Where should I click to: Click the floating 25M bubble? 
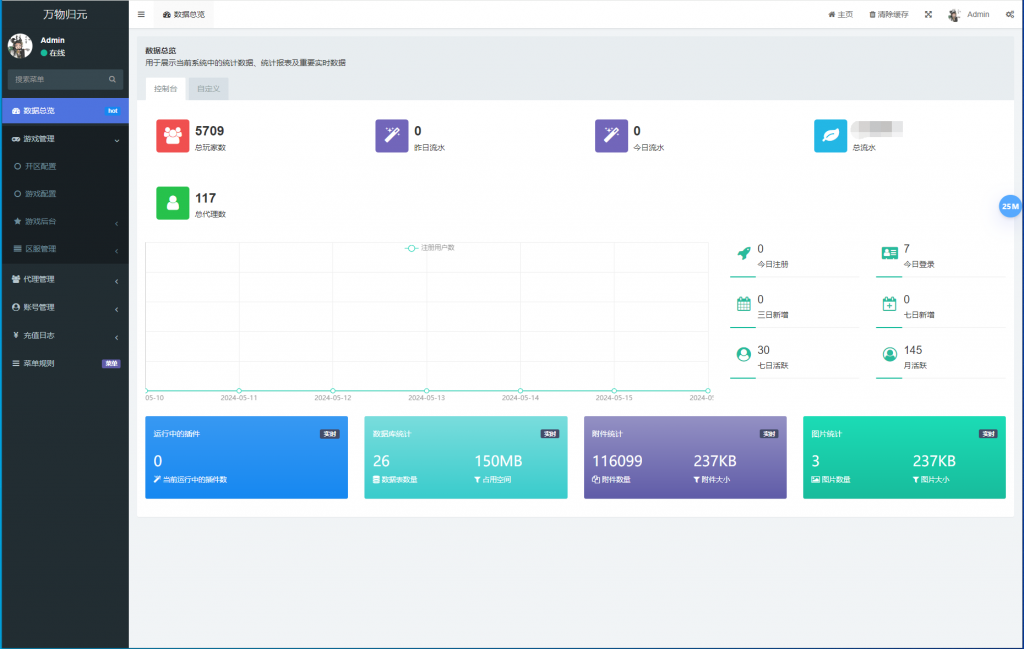1010,206
